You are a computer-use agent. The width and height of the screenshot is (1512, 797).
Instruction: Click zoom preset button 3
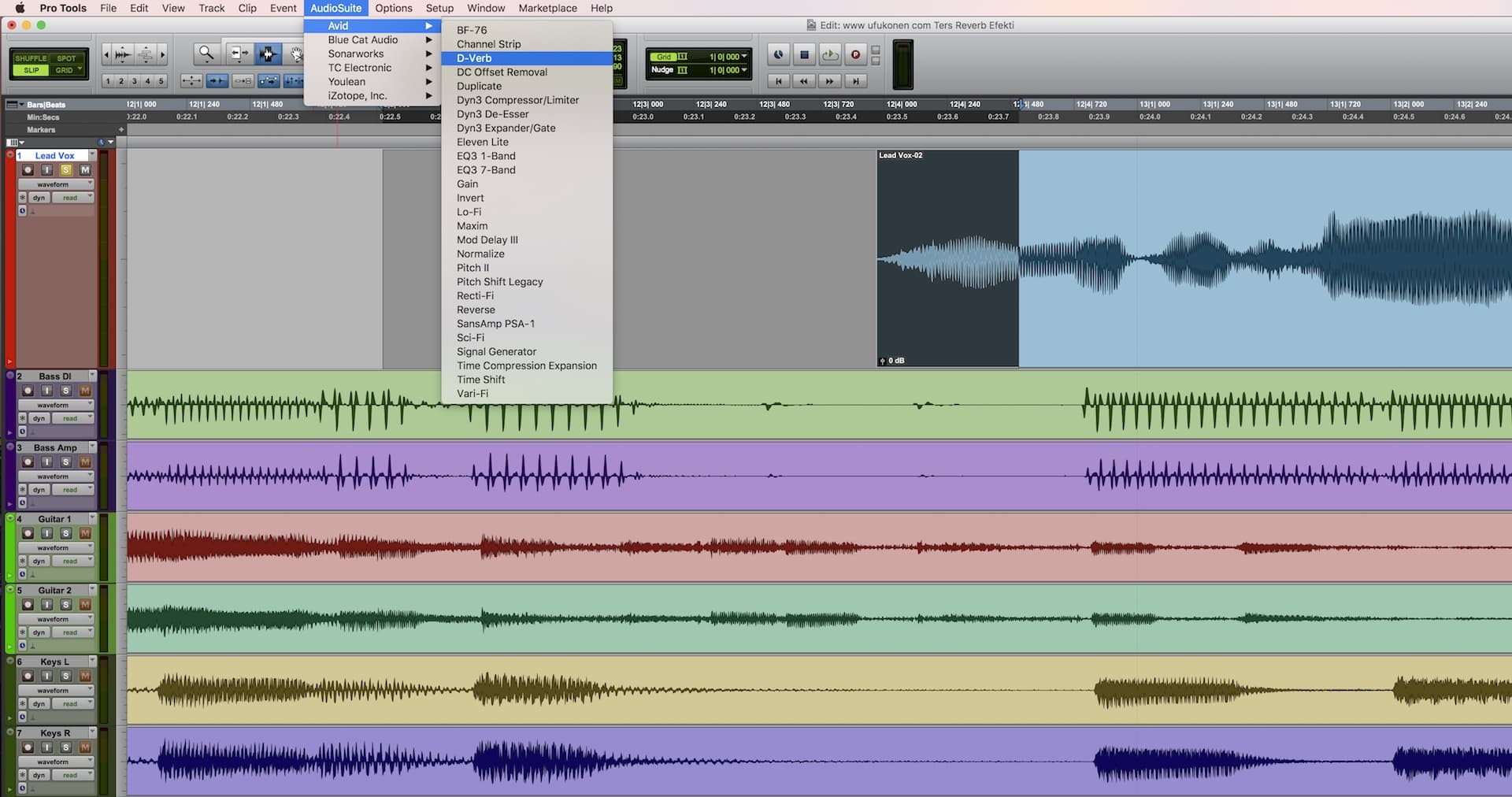[135, 81]
